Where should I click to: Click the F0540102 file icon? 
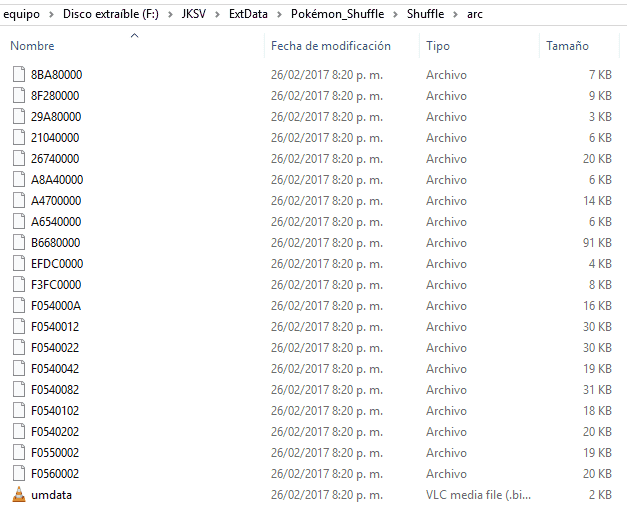[x=19, y=410]
